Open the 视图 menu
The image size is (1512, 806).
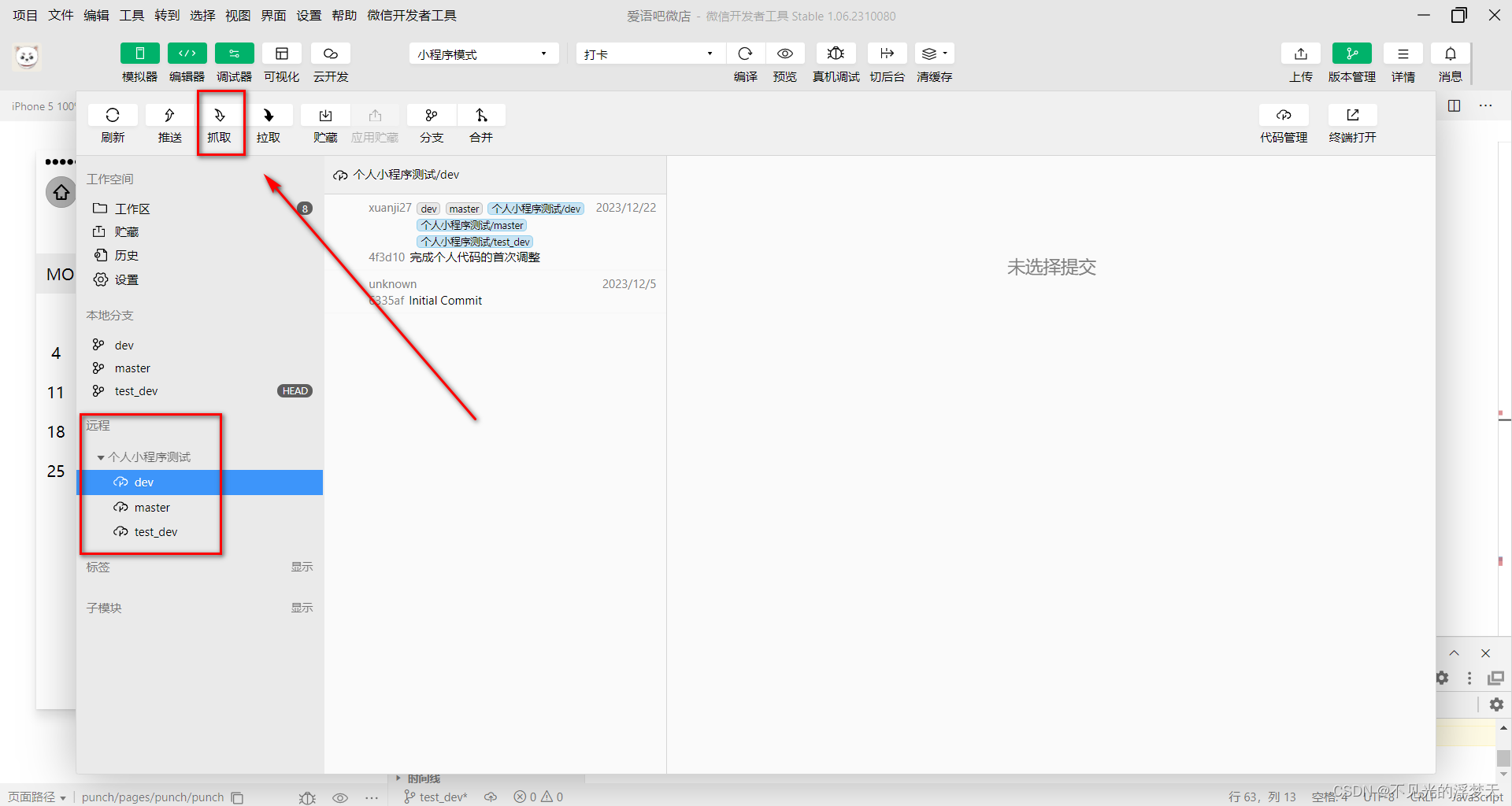[x=238, y=15]
